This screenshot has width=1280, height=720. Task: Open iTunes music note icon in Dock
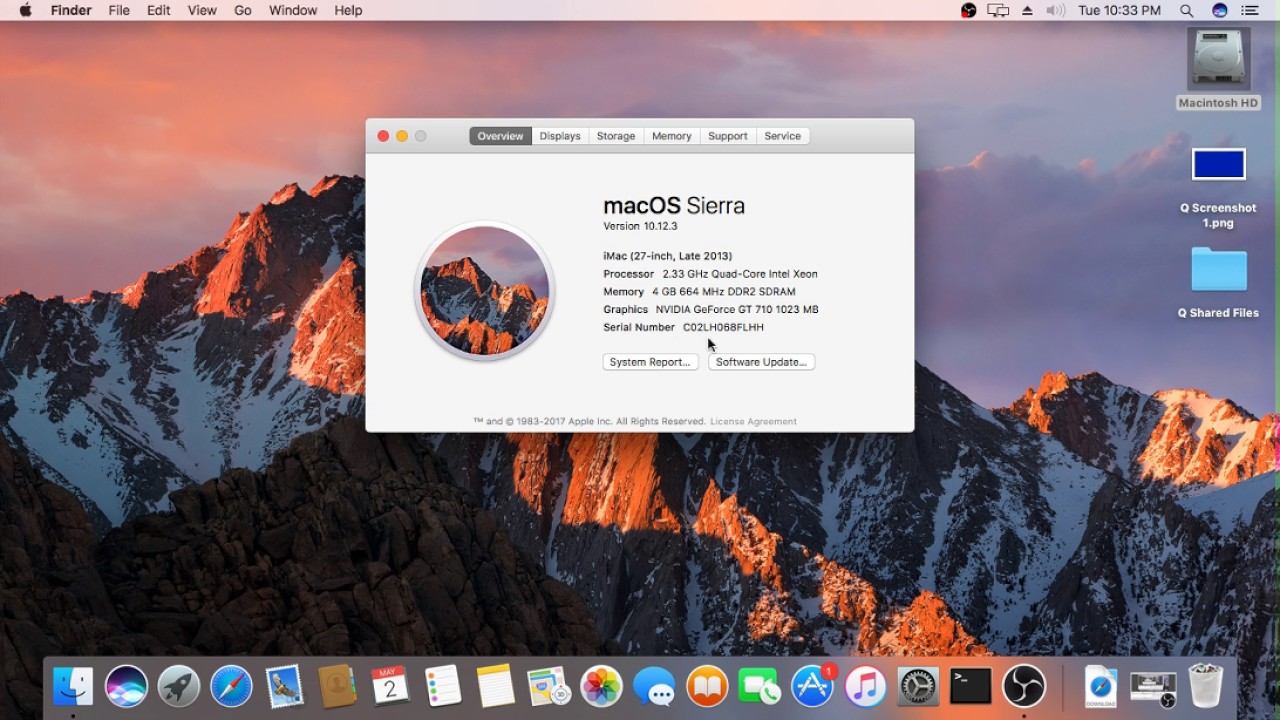pos(865,686)
